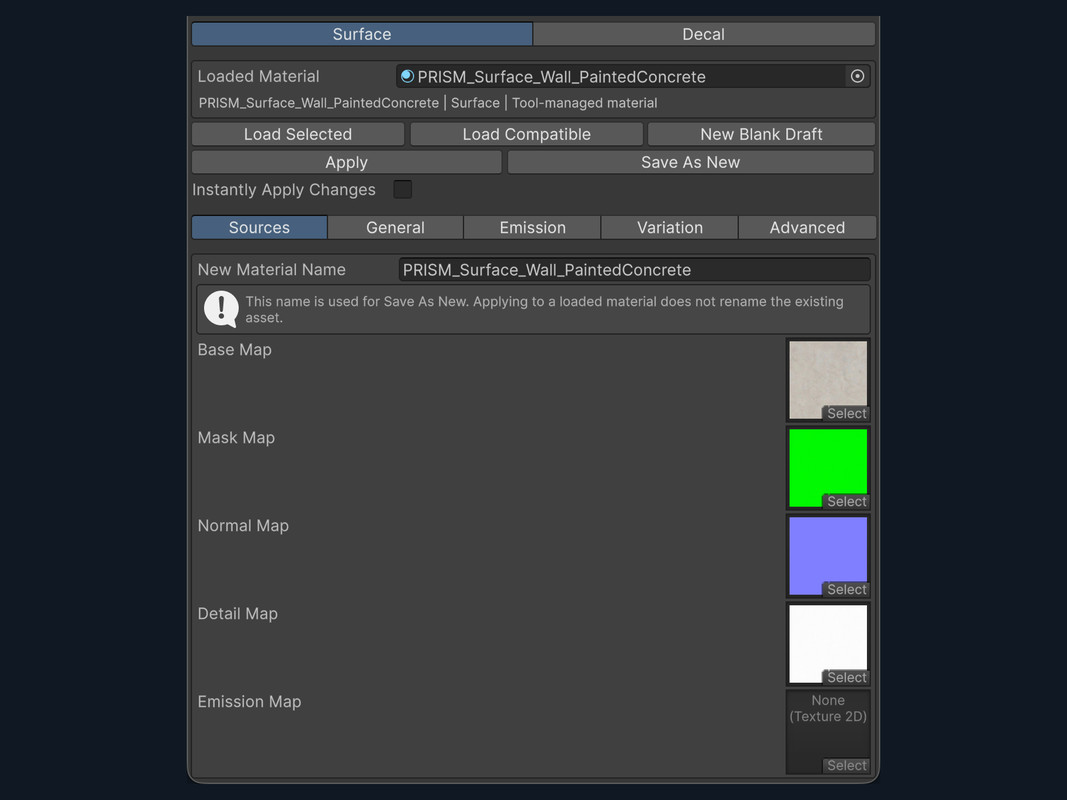Apply changes to the material
The height and width of the screenshot is (800, 1067).
pyautogui.click(x=346, y=162)
